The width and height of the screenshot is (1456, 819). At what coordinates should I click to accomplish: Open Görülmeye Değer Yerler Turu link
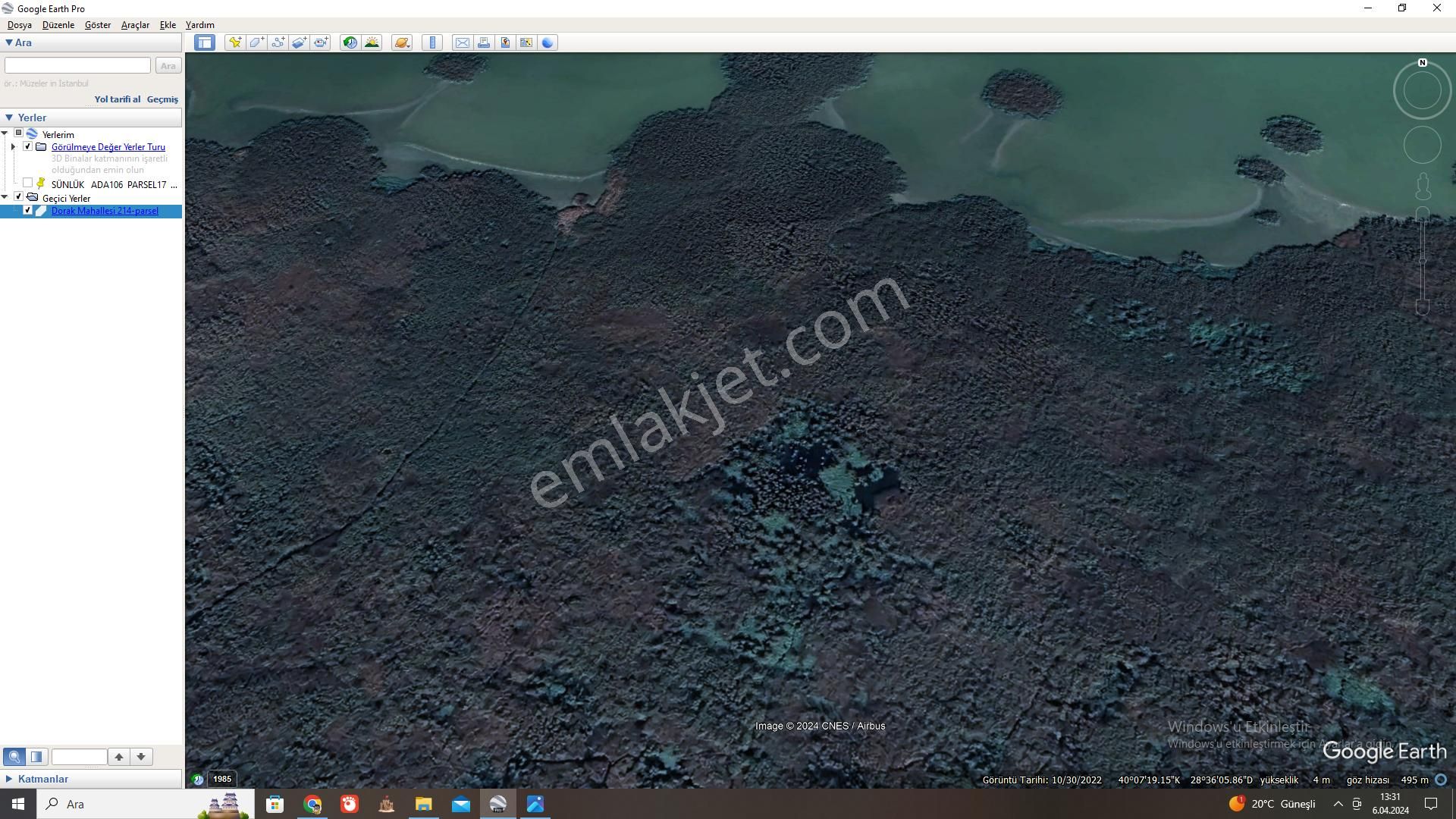[108, 147]
